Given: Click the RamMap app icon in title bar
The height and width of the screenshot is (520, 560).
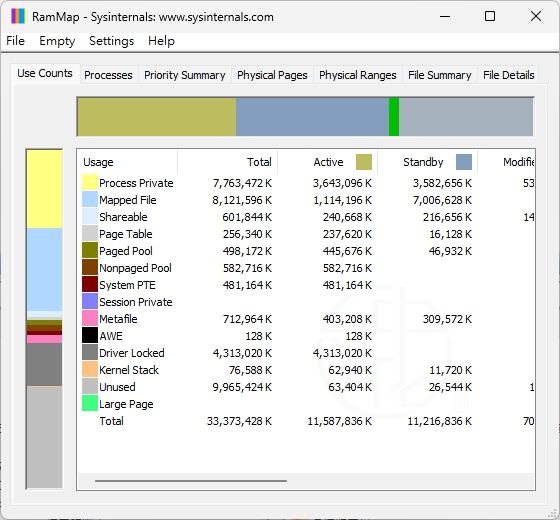Looking at the screenshot, I should [x=18, y=16].
